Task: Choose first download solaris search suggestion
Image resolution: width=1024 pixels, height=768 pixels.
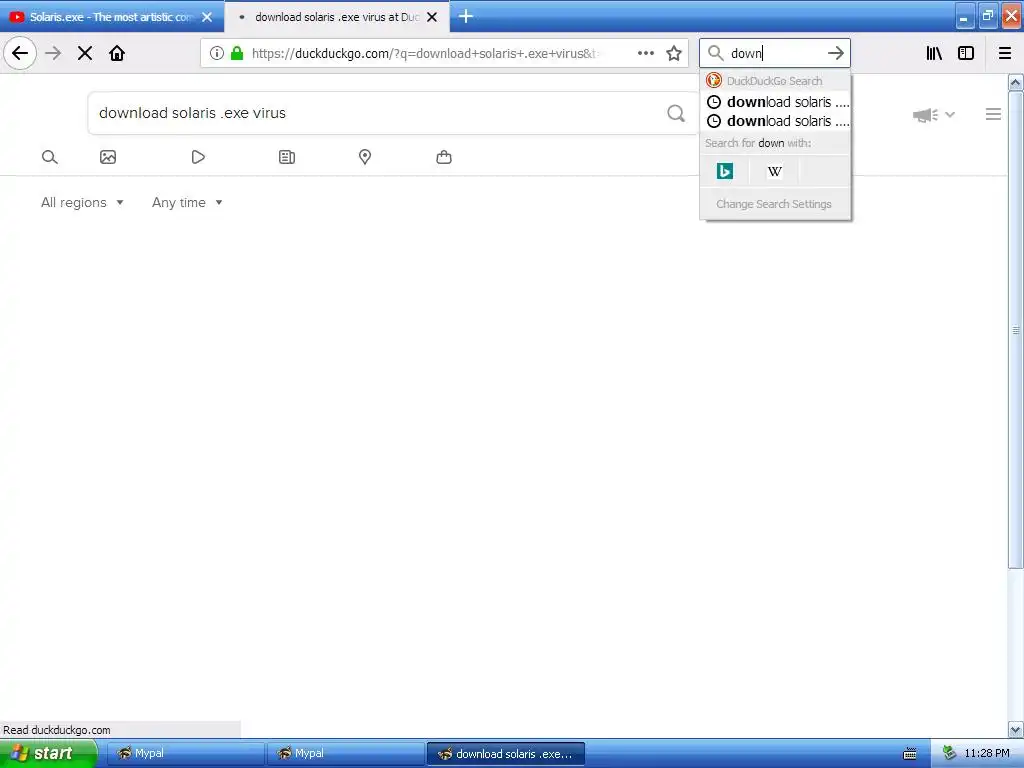Action: click(x=776, y=102)
